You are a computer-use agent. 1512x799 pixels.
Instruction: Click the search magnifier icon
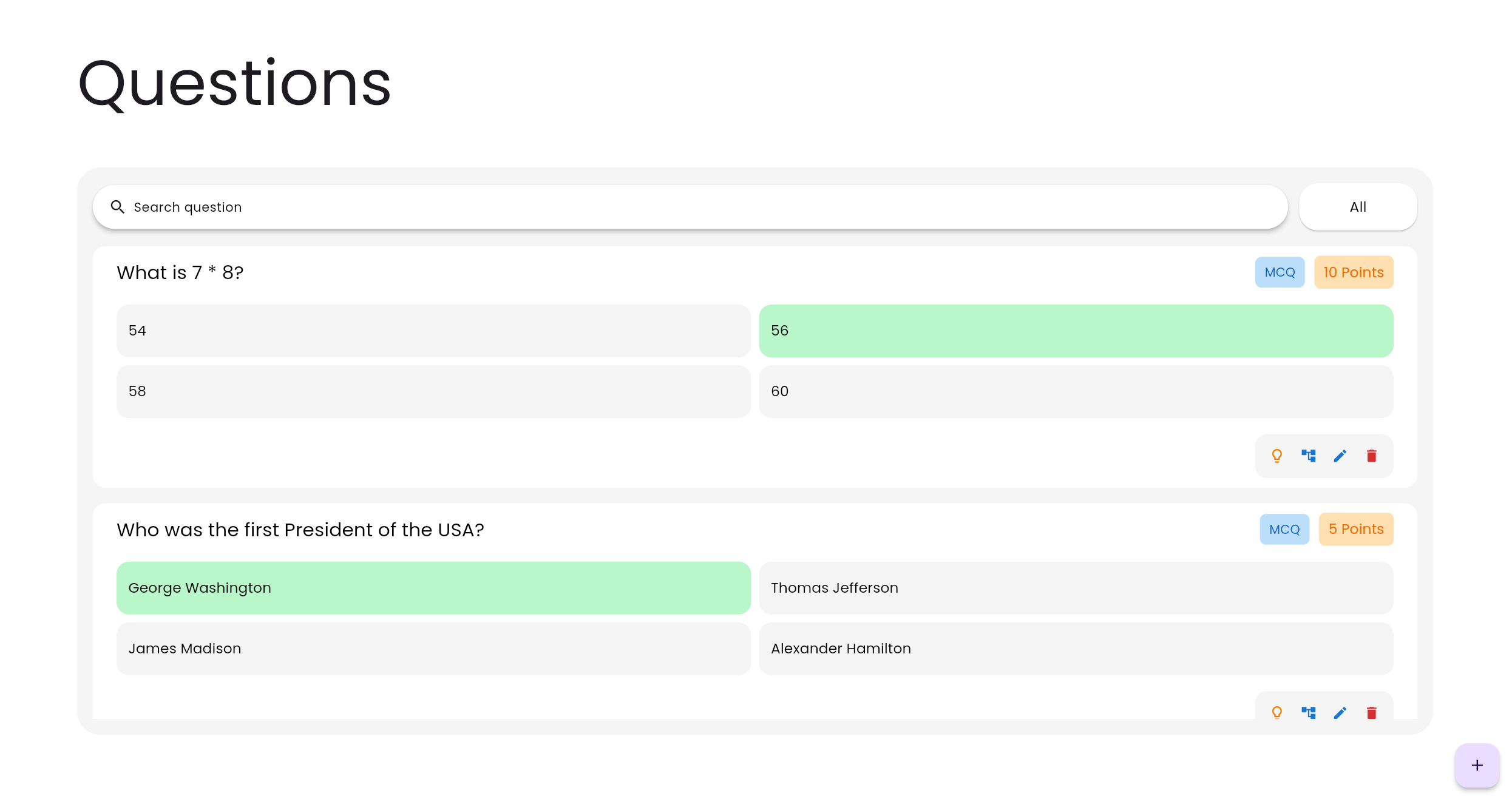[118, 207]
